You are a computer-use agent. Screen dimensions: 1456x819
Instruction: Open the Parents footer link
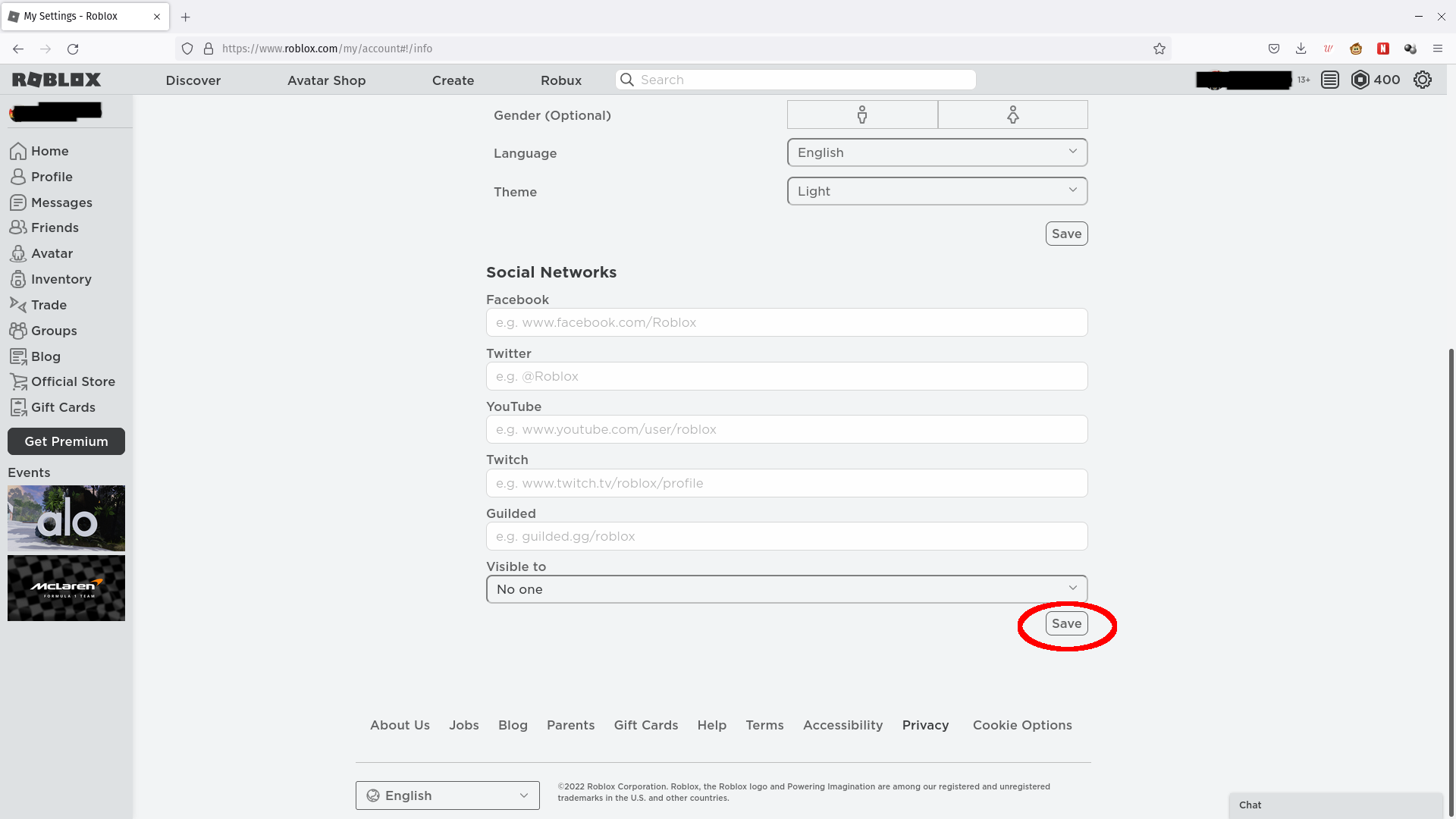pos(571,725)
